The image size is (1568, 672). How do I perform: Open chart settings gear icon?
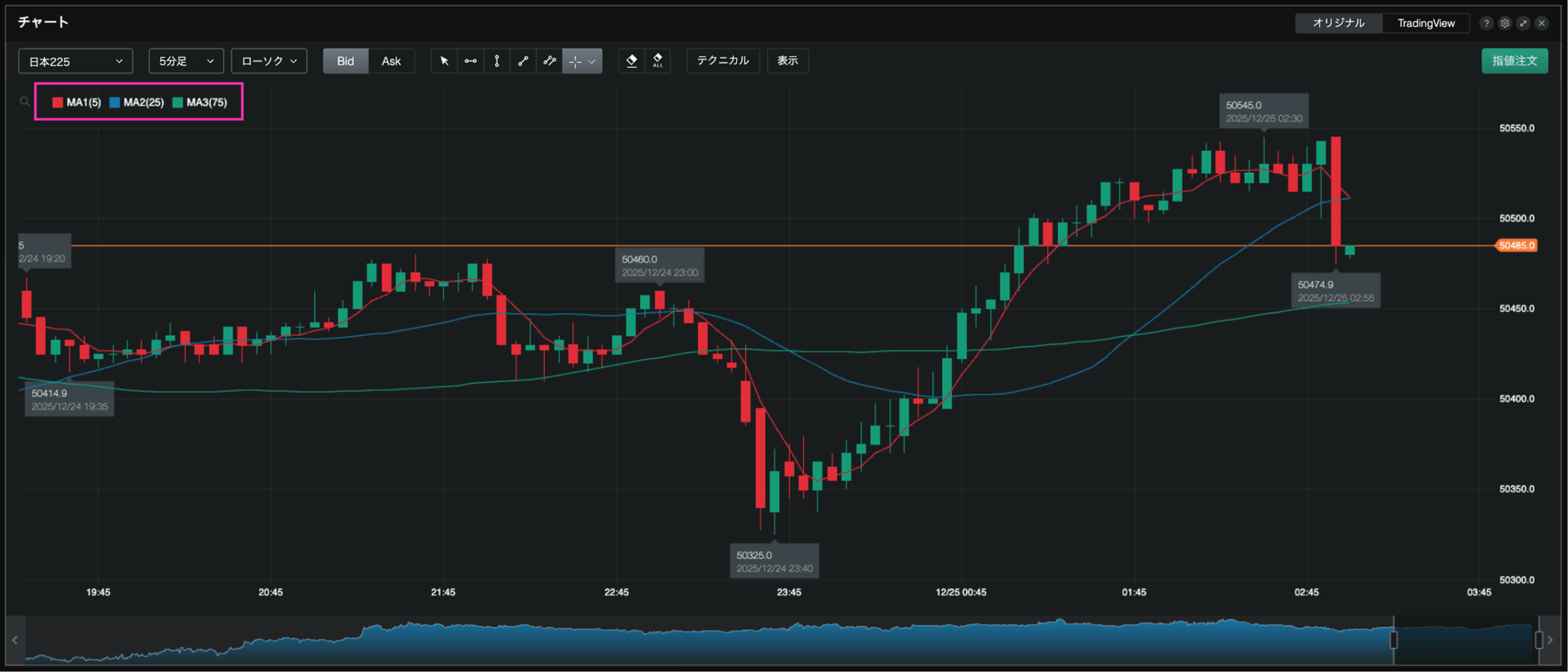(1504, 23)
